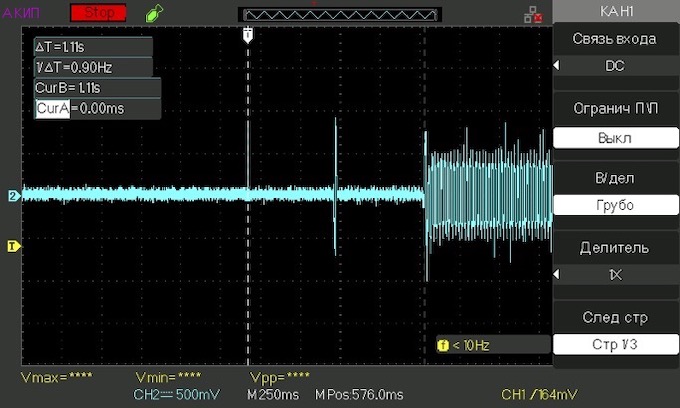The height and width of the screenshot is (408, 680).
Task: Toggle Грубо volts/div mode
Action: pyautogui.click(x=615, y=205)
